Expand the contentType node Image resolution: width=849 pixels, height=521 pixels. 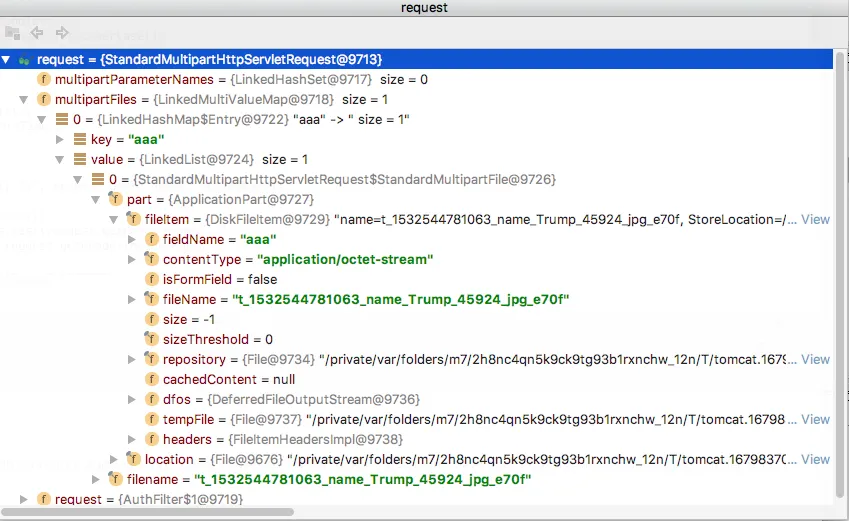[132, 259]
